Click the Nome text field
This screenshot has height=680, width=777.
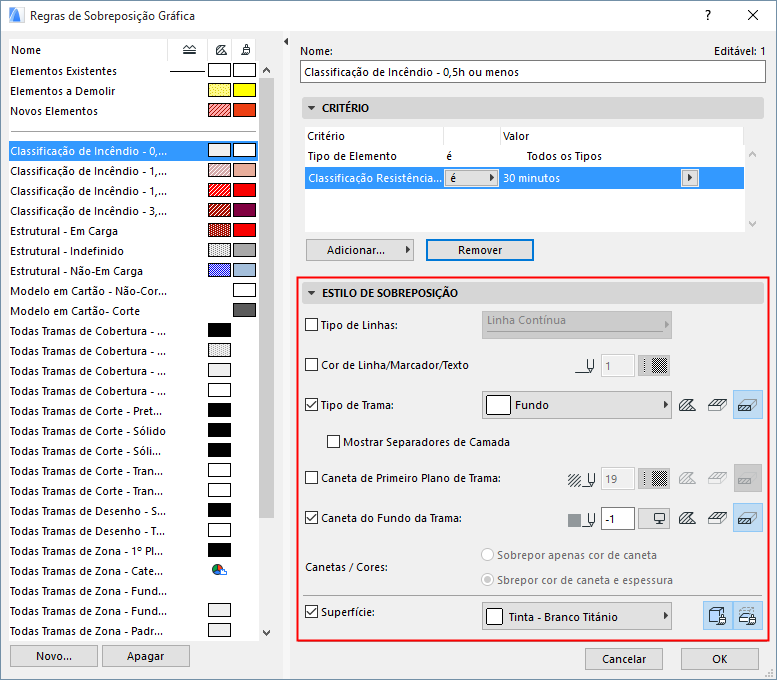(x=533, y=72)
